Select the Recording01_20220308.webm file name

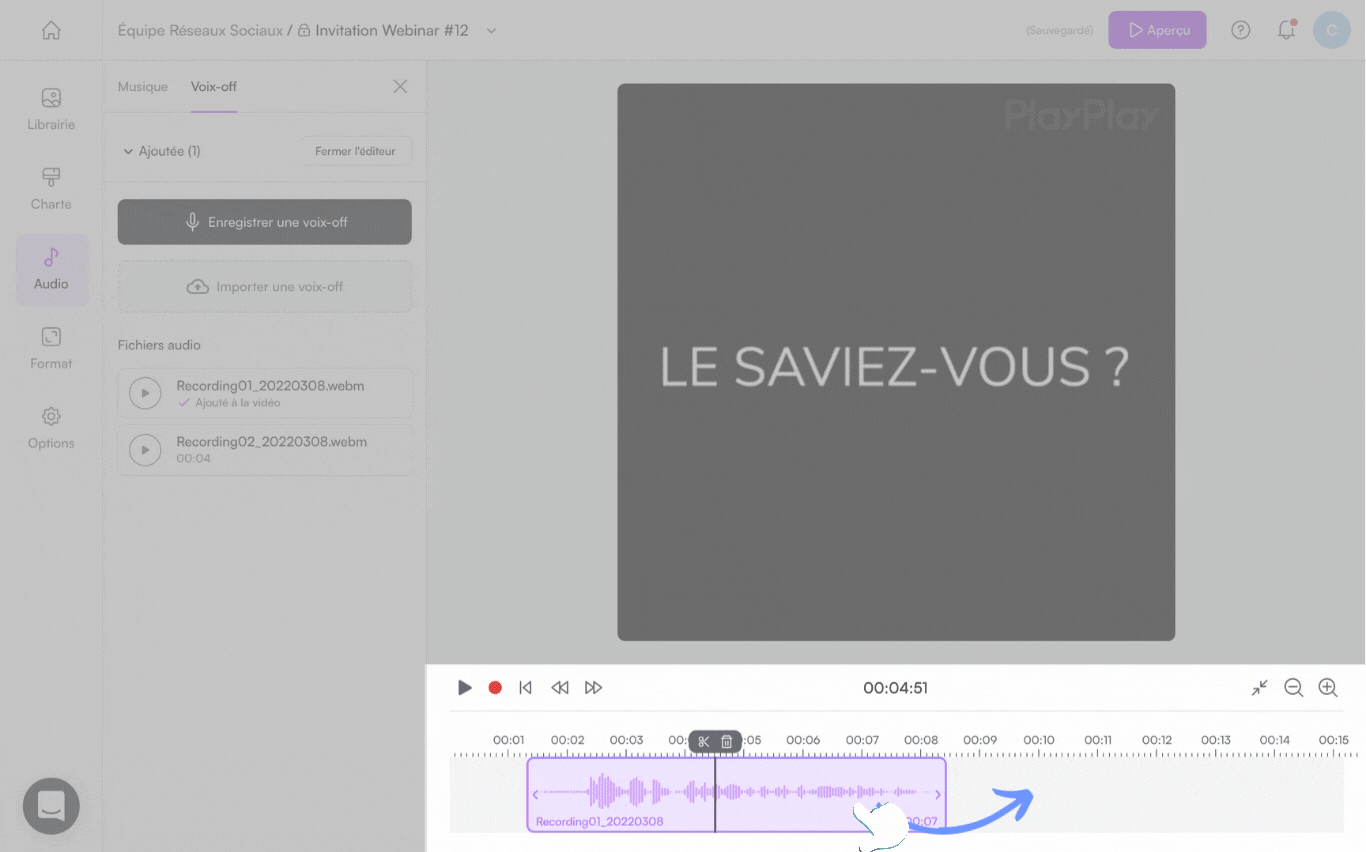270,386
